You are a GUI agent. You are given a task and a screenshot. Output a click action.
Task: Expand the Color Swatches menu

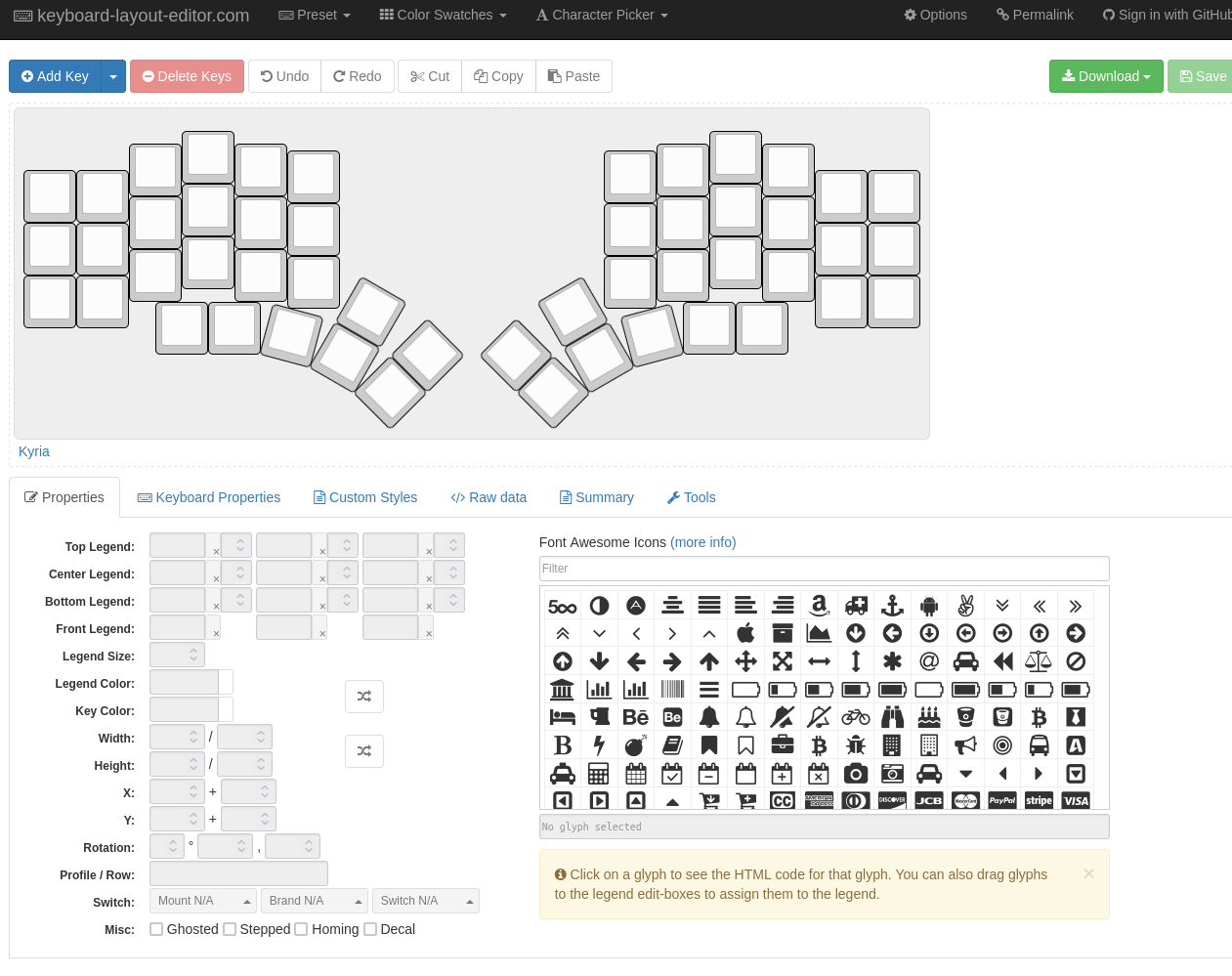(x=444, y=15)
